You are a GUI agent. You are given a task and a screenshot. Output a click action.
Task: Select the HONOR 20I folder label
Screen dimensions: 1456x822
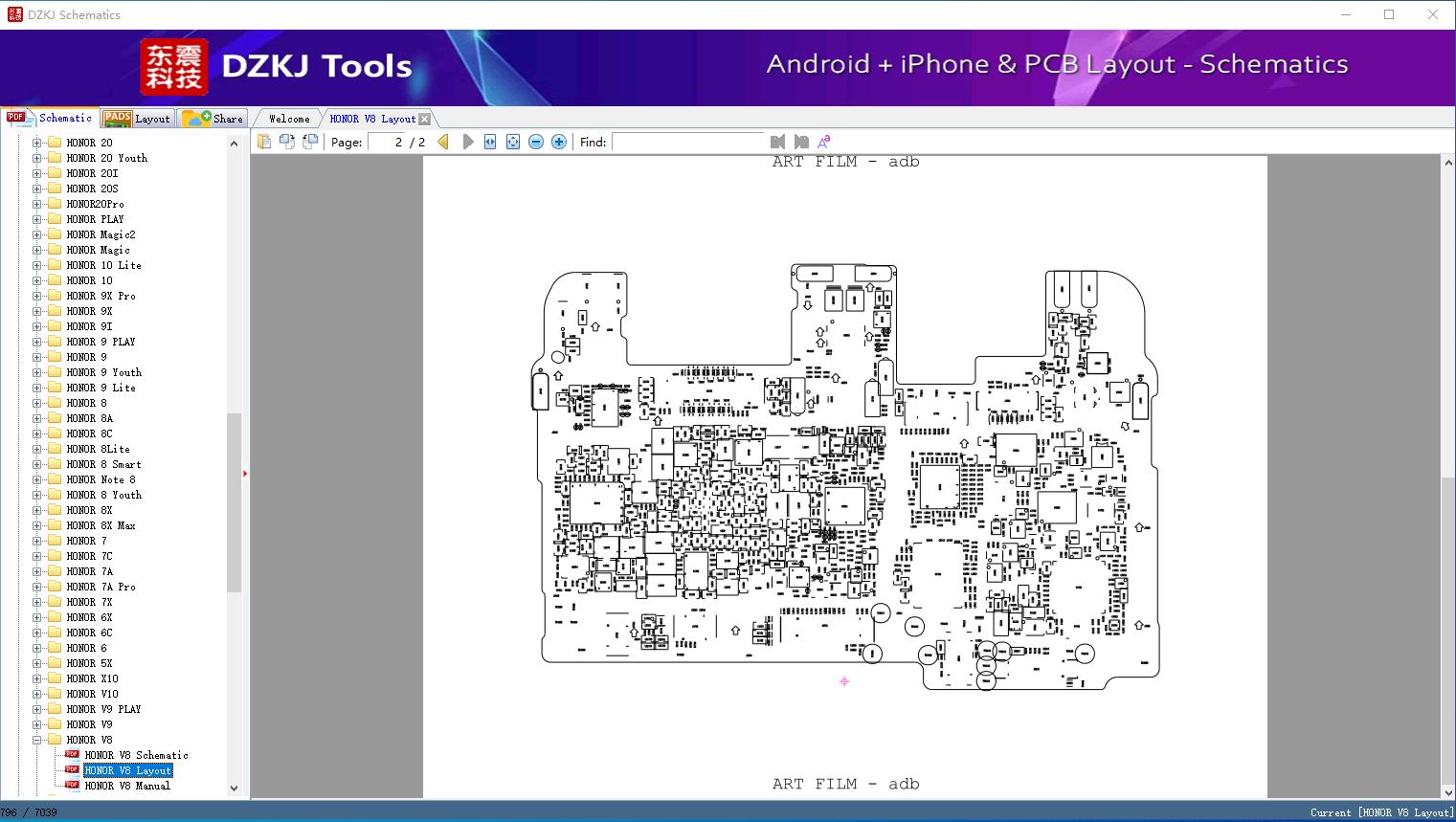pyautogui.click(x=92, y=173)
